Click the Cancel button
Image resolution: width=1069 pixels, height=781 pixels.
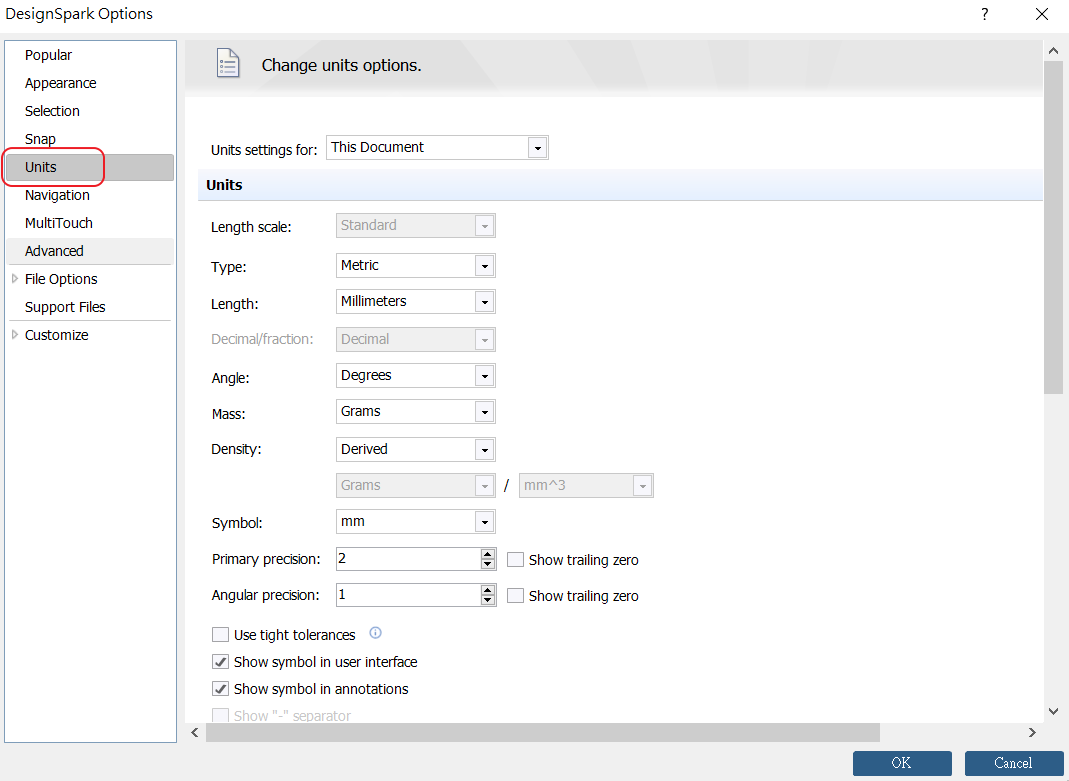(1014, 763)
